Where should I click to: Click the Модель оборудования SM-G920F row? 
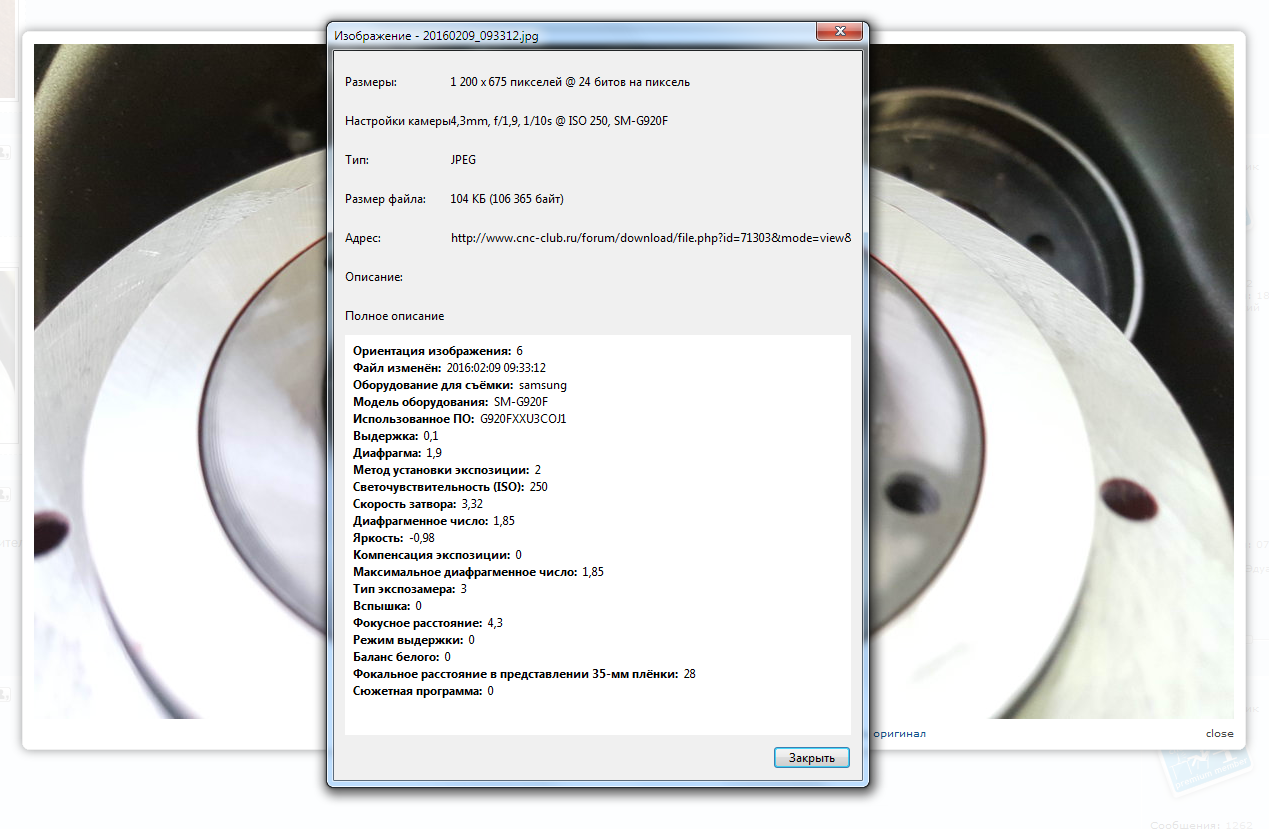point(451,402)
